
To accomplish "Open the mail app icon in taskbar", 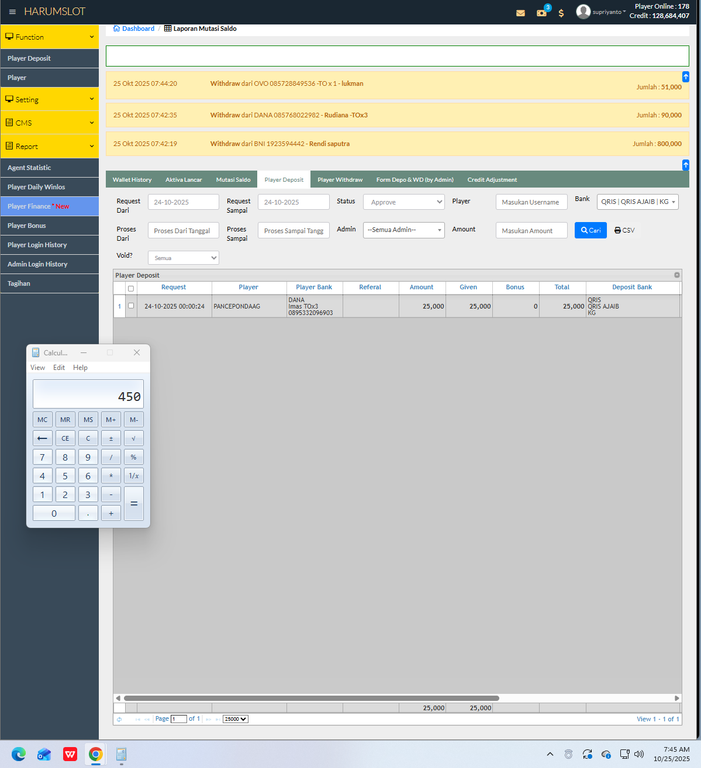I will point(44,754).
